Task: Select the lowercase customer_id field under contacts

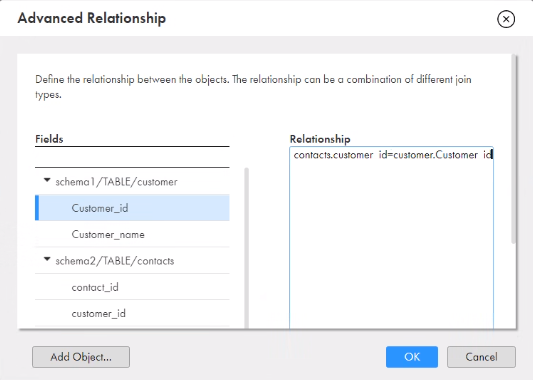Action: tap(132, 313)
